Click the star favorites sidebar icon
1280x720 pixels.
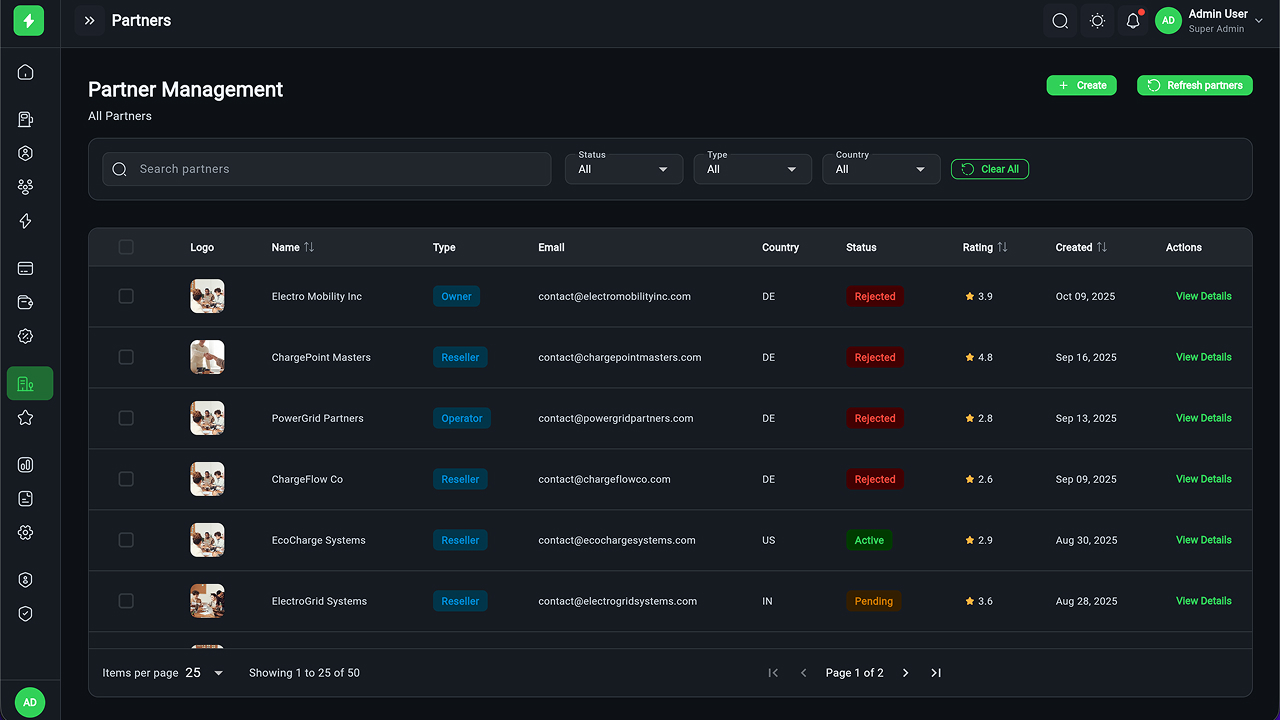[26, 418]
